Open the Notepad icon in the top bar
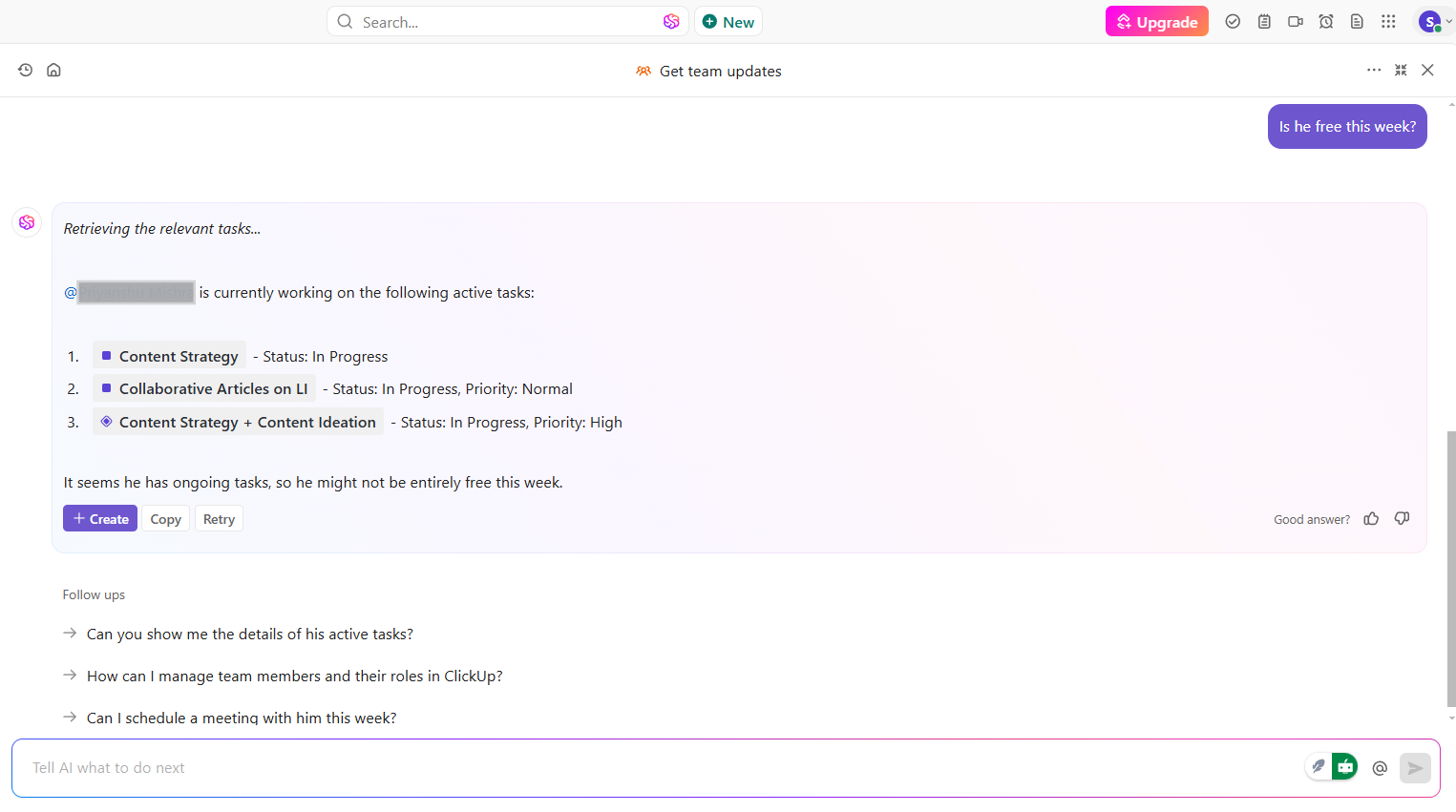This screenshot has height=812, width=1456. (x=1264, y=21)
